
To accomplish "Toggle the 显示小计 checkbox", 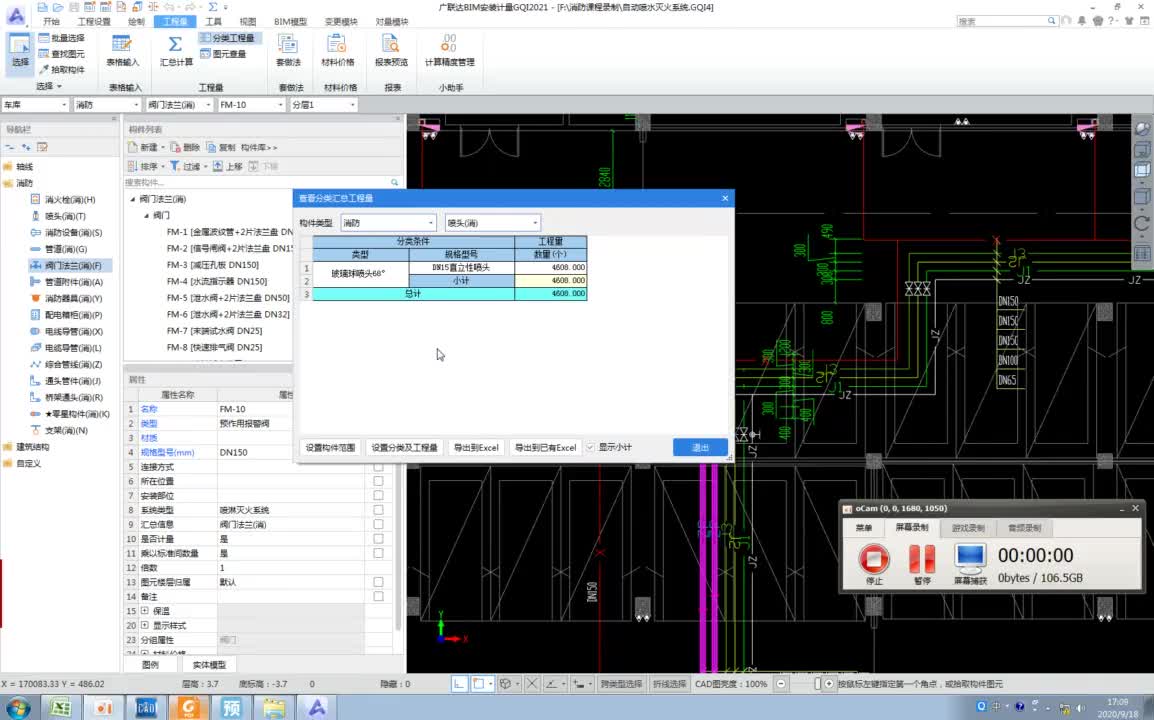I will tap(590, 447).
